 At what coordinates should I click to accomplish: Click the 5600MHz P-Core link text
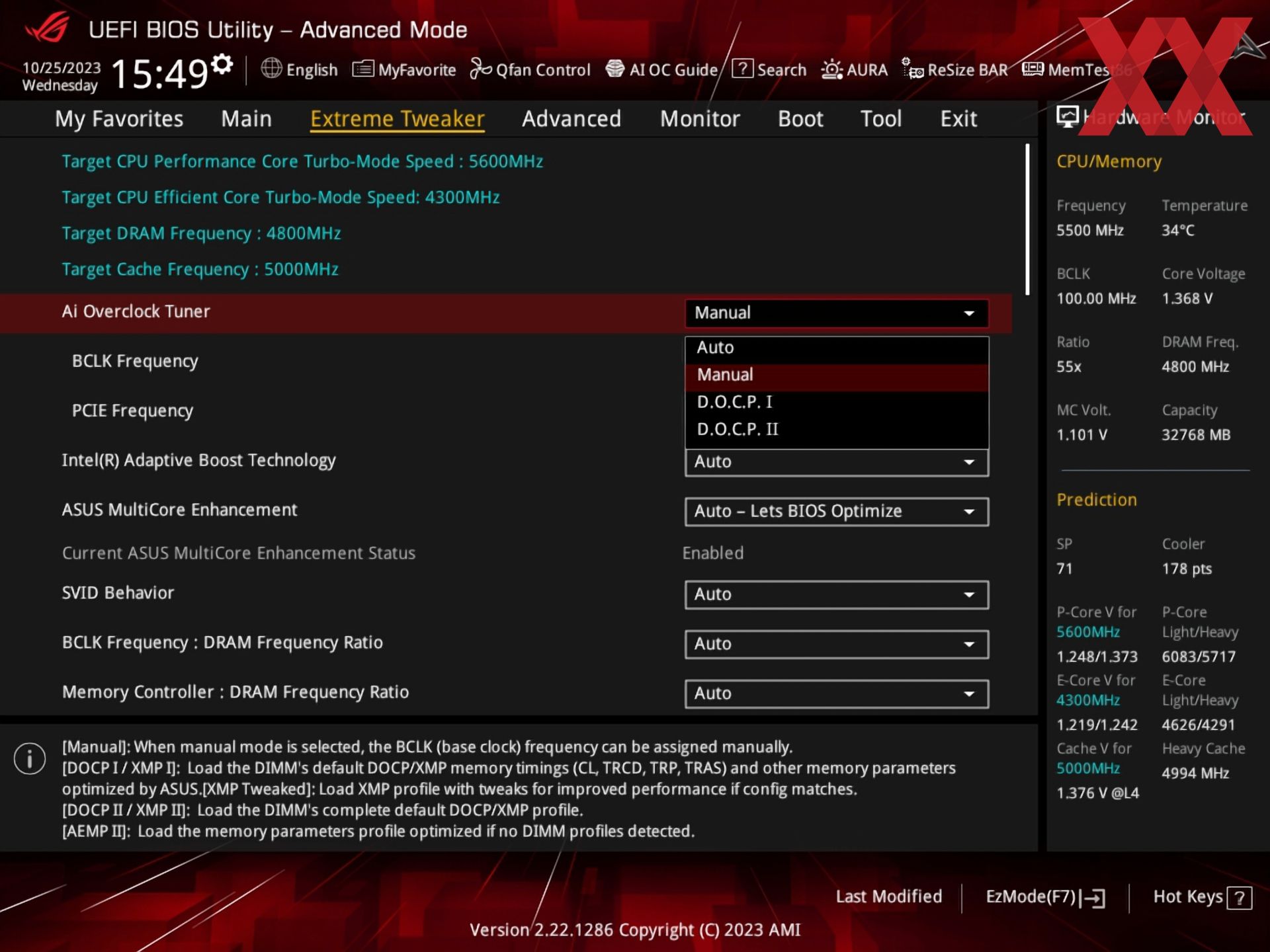point(1088,632)
